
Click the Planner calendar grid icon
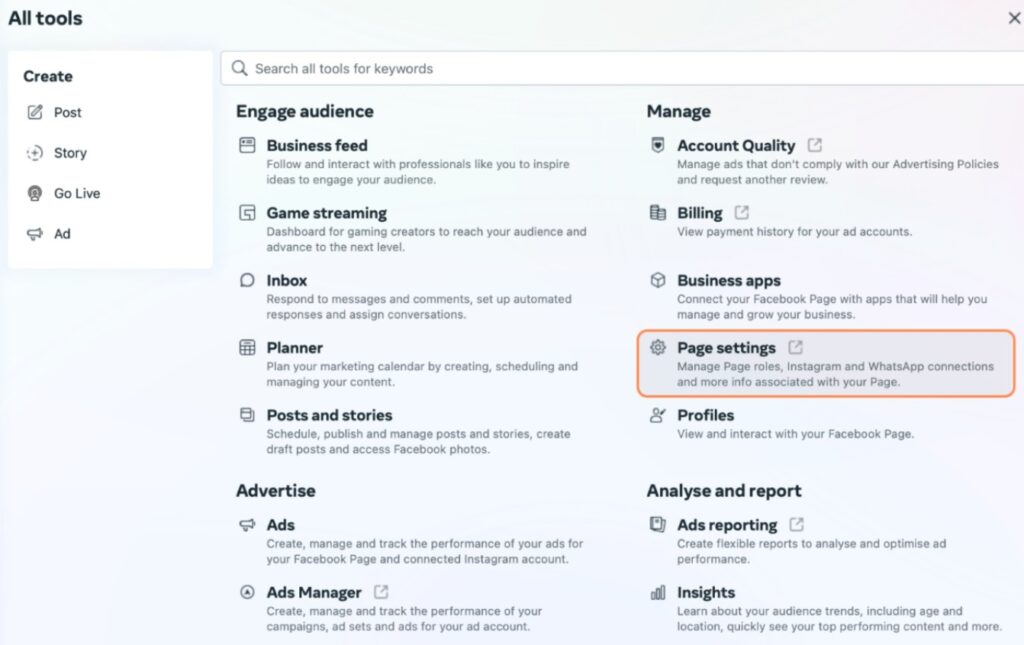247,348
